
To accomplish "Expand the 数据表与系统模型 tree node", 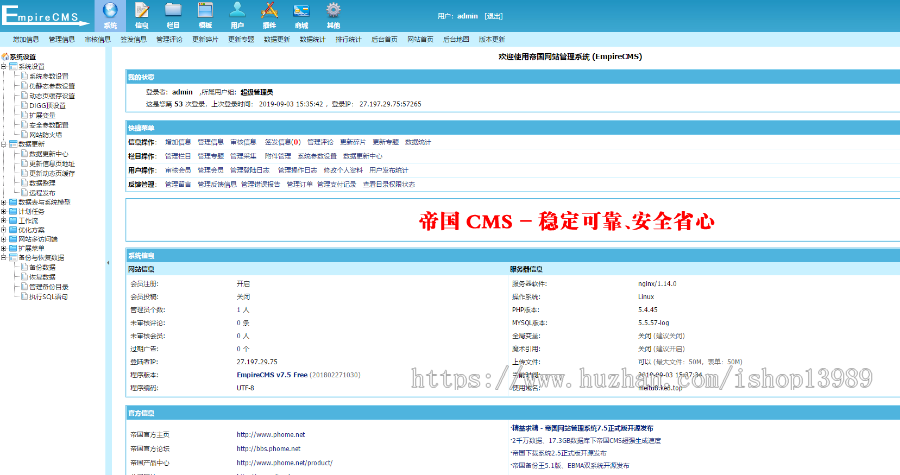I will pos(4,202).
